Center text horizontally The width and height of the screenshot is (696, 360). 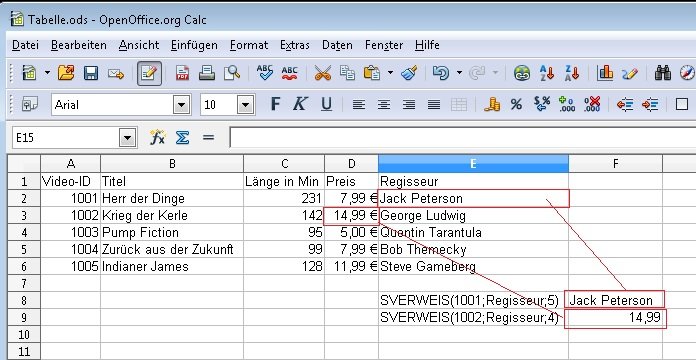384,105
